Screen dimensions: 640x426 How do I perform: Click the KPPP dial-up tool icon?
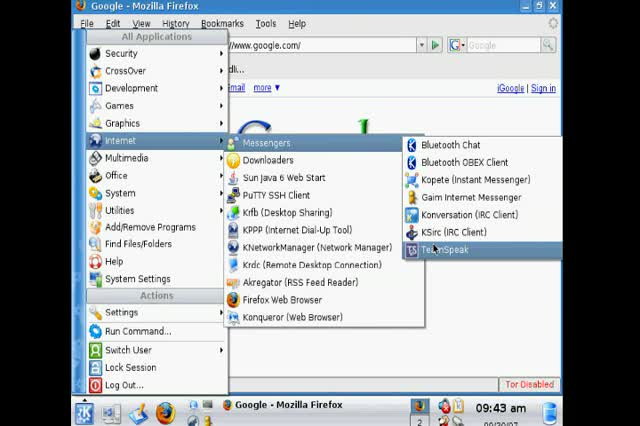coord(233,230)
